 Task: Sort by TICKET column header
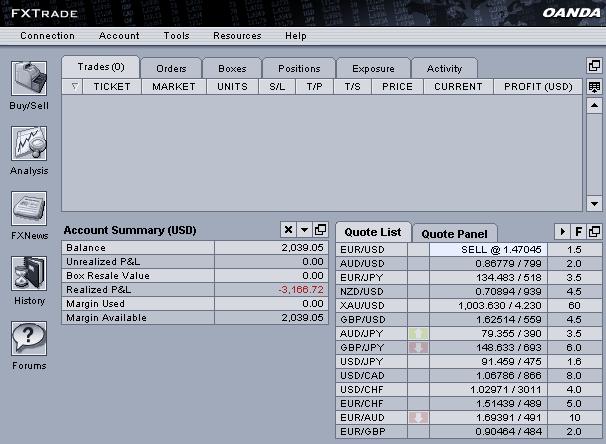(x=112, y=87)
